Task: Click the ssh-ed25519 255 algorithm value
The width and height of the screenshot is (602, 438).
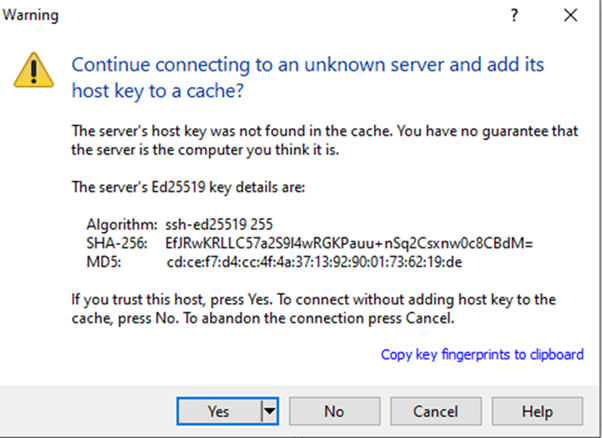Action: tap(219, 224)
